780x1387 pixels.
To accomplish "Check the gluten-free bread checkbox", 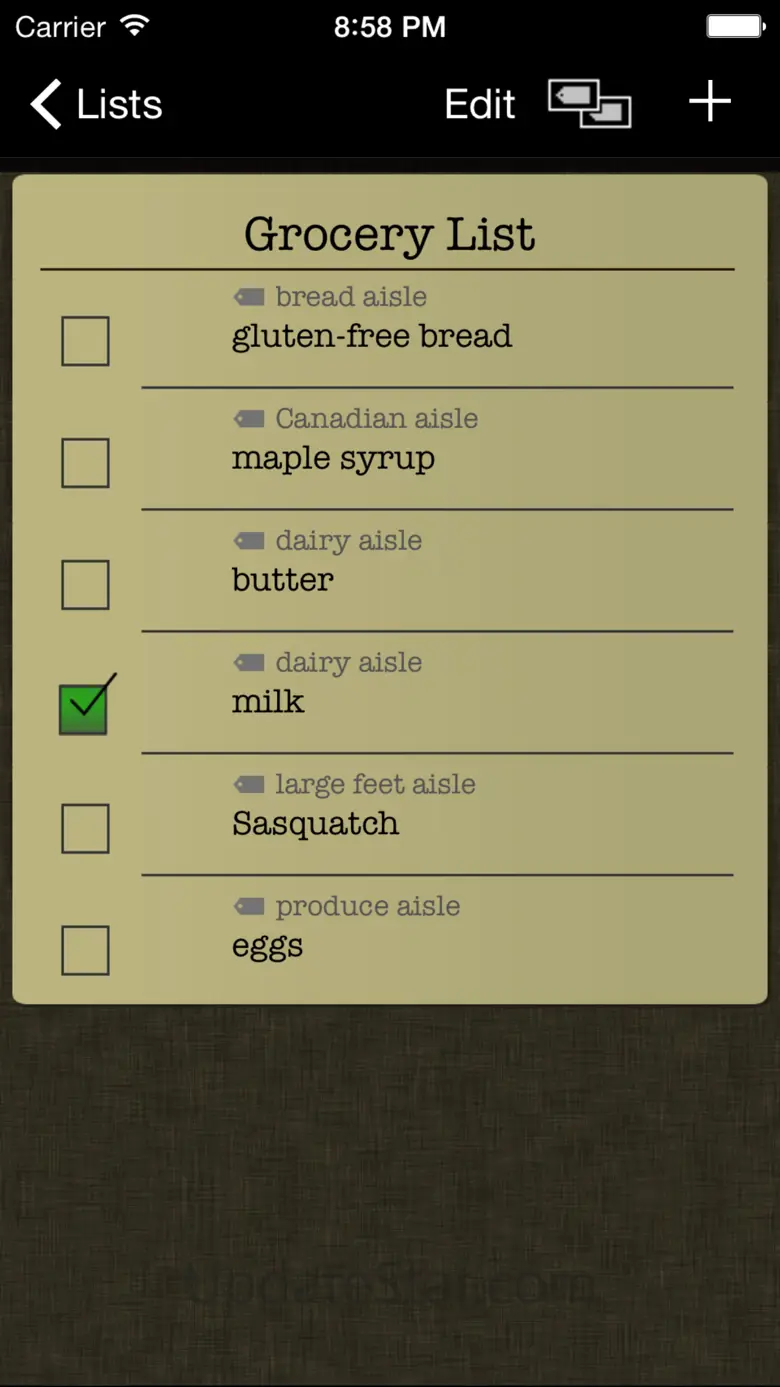I will pos(85,341).
